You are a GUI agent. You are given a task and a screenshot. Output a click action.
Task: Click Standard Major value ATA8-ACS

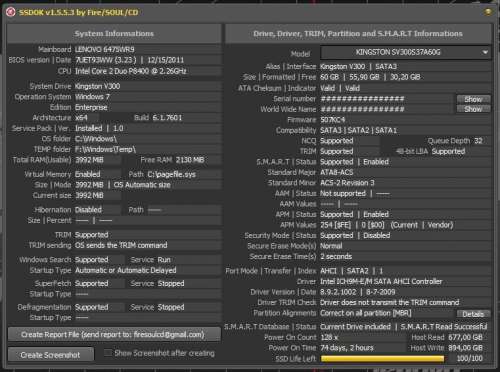click(x=337, y=172)
